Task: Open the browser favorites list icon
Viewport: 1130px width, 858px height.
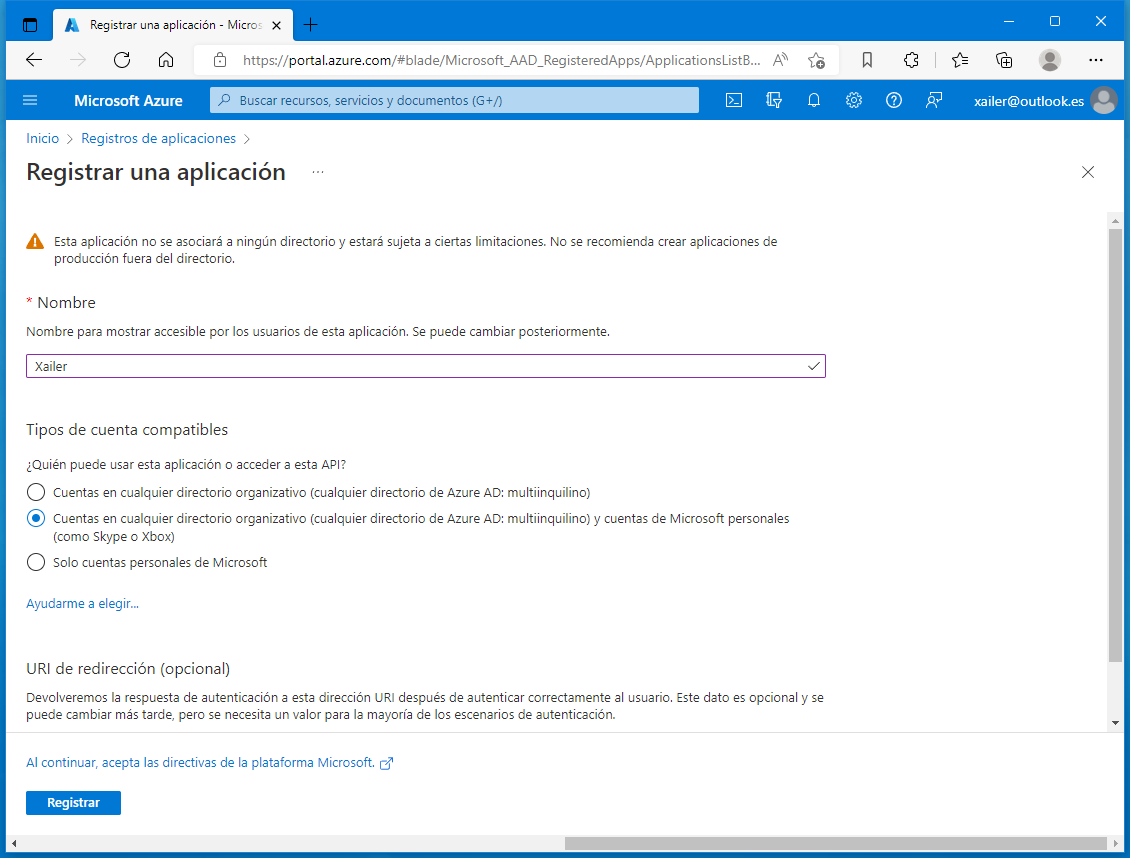Action: (959, 60)
